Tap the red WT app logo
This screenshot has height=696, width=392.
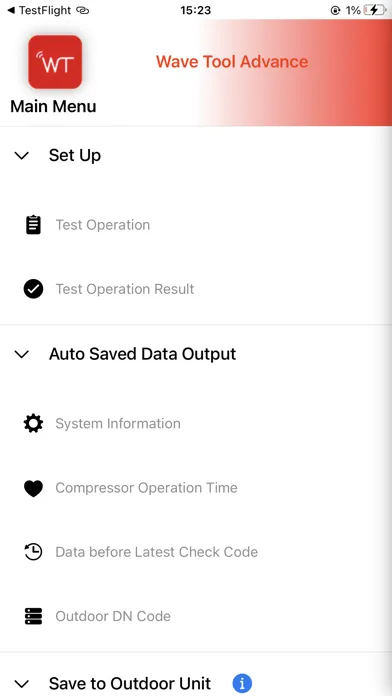[55, 62]
